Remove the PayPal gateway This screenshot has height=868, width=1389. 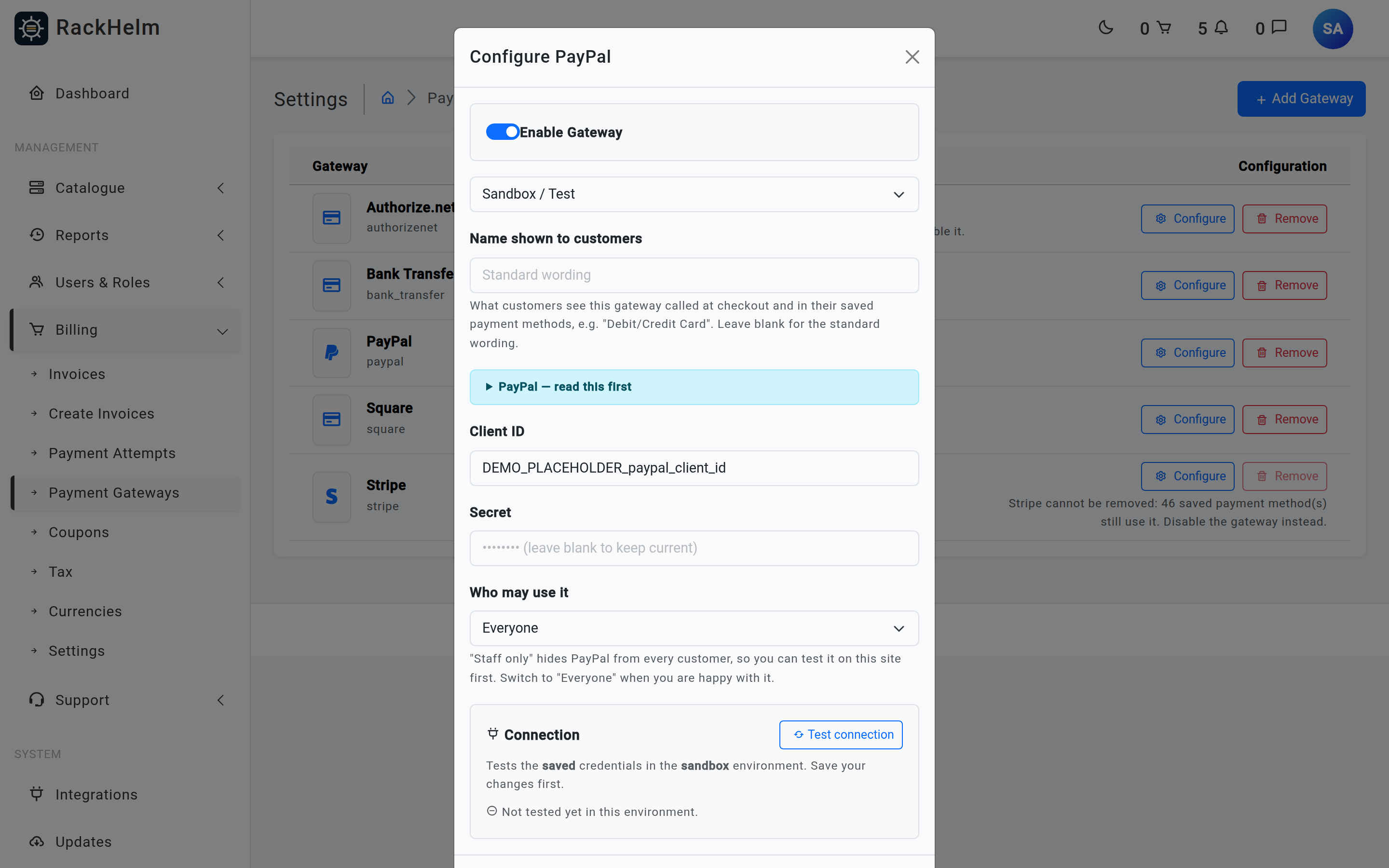[1284, 353]
